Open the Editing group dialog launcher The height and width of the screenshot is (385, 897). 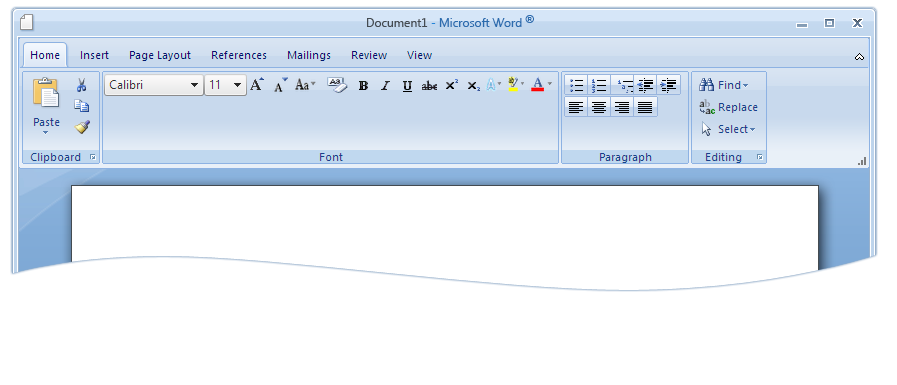pyautogui.click(x=760, y=157)
